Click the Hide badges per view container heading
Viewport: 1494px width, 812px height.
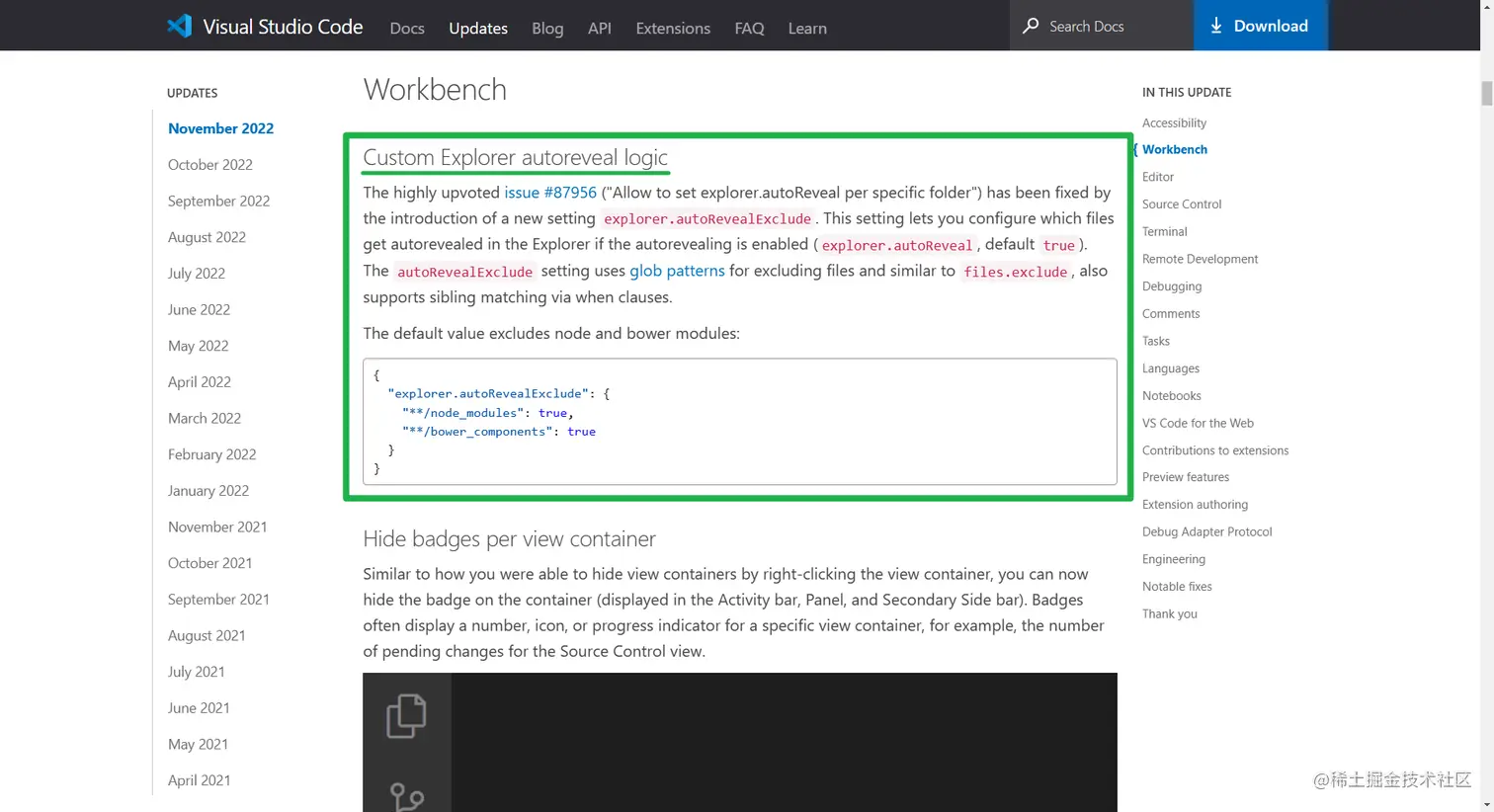pos(509,538)
